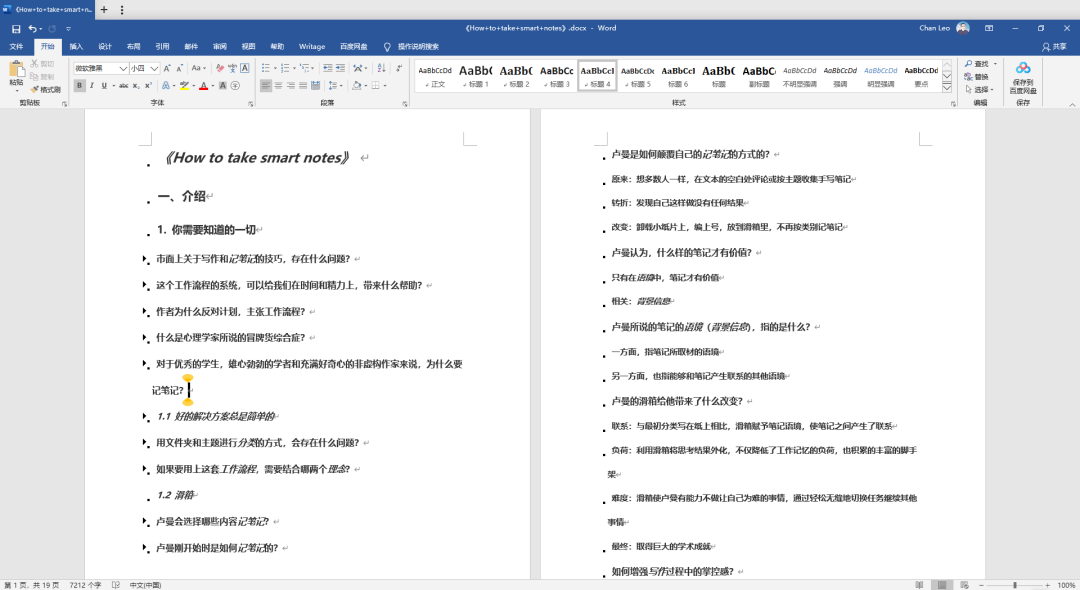
Task: Increase the paragraph indent
Action: [x=340, y=68]
